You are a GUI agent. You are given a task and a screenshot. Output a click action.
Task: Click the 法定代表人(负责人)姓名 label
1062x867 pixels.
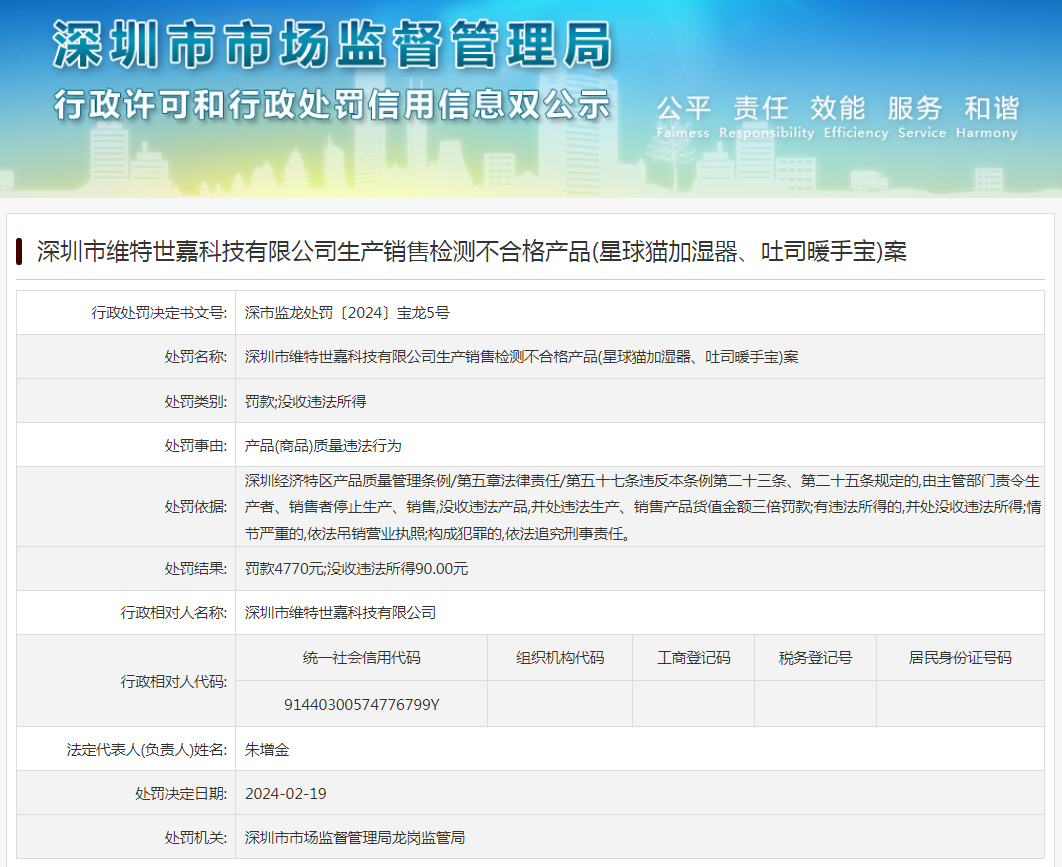(x=146, y=750)
